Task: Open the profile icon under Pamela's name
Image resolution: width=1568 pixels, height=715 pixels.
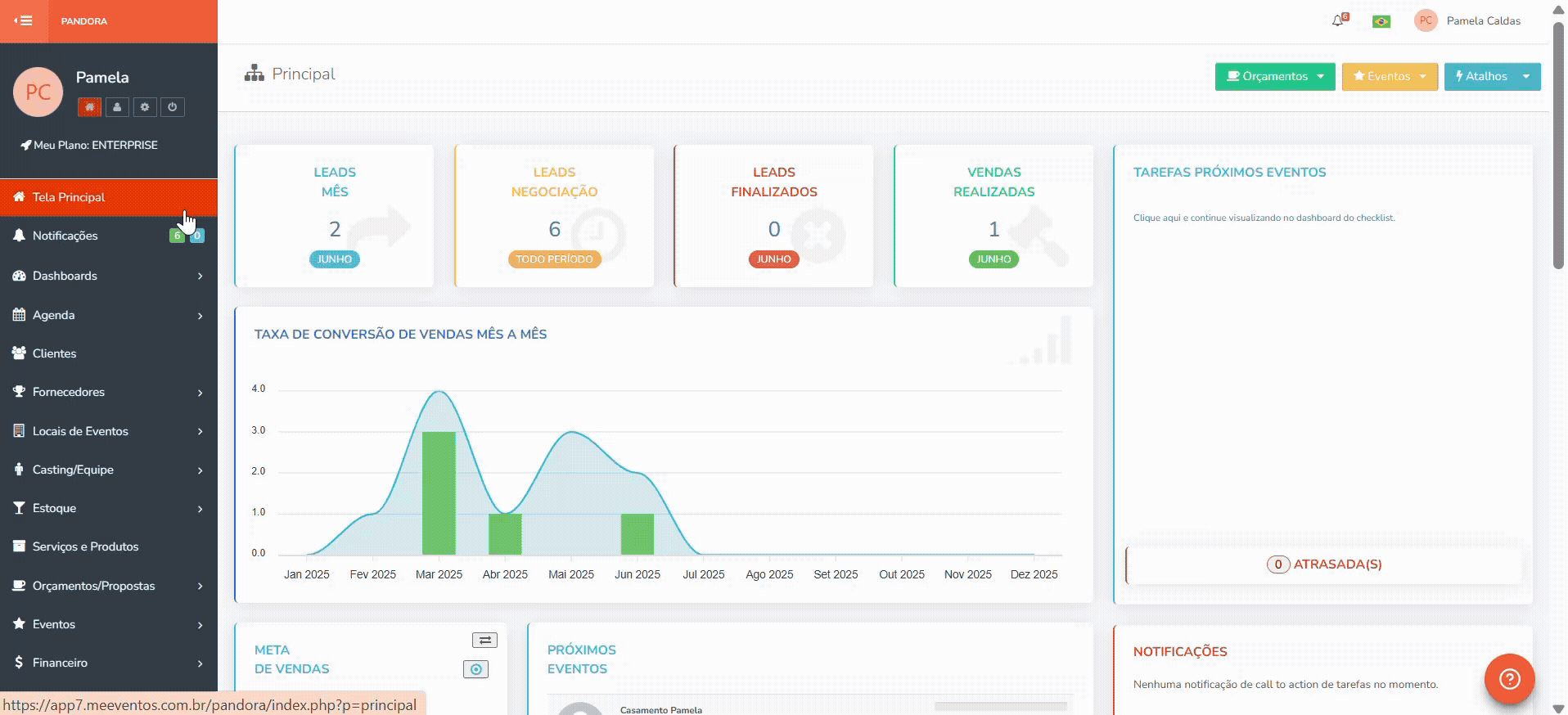Action: point(117,107)
